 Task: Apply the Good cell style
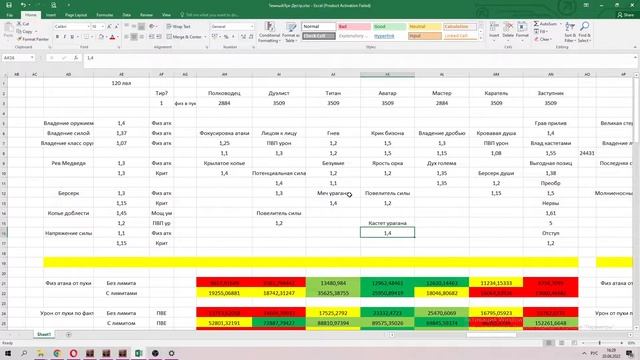[x=389, y=27]
